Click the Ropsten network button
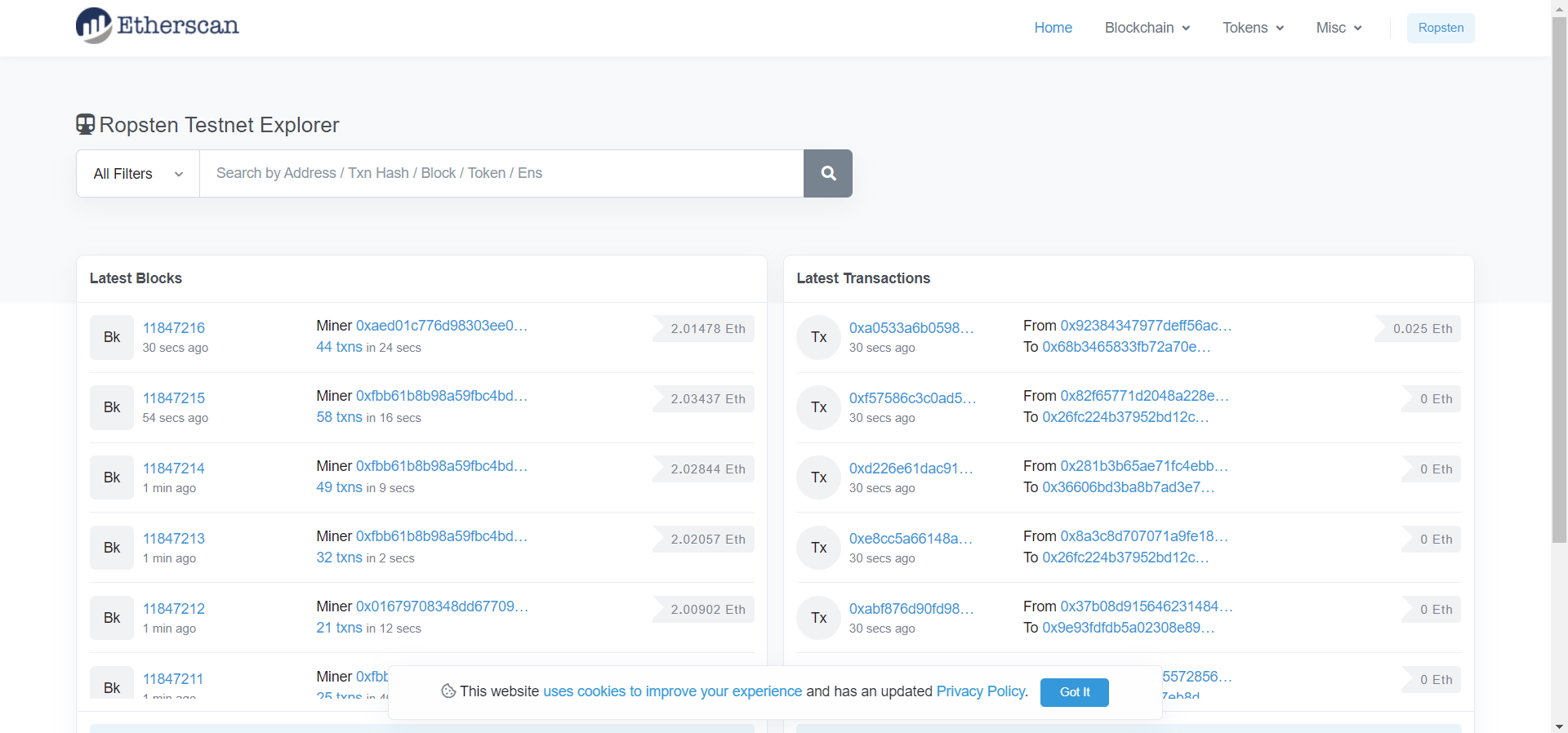 point(1441,28)
